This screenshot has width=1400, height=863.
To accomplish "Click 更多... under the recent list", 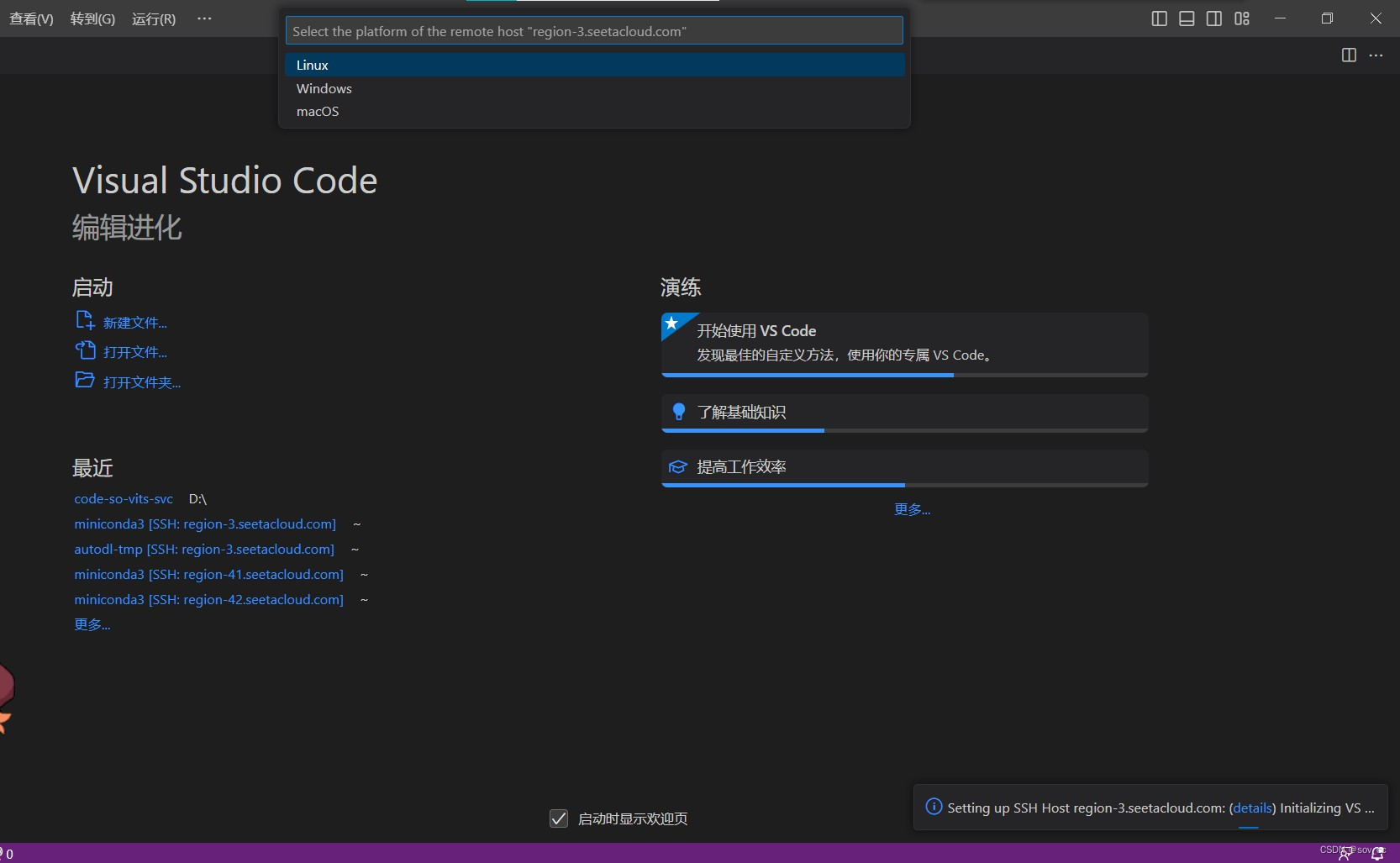I will 92,624.
